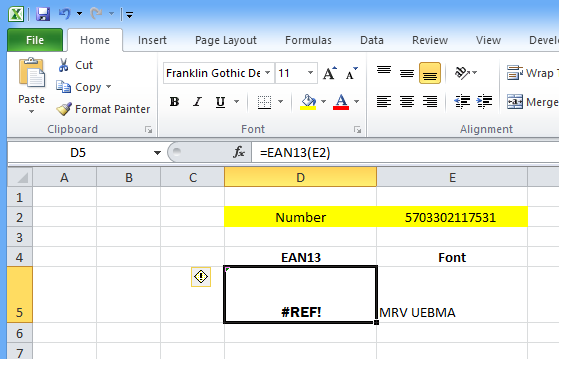Decrease the cell indent
The height and width of the screenshot is (365, 562).
[x=462, y=102]
